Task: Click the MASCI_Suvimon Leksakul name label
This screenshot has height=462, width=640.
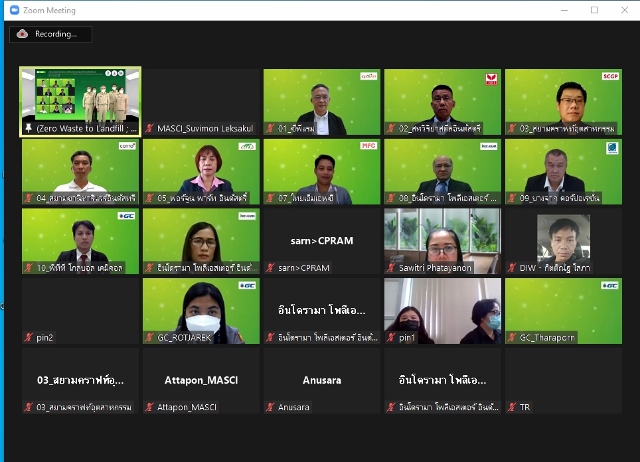Action: point(205,129)
